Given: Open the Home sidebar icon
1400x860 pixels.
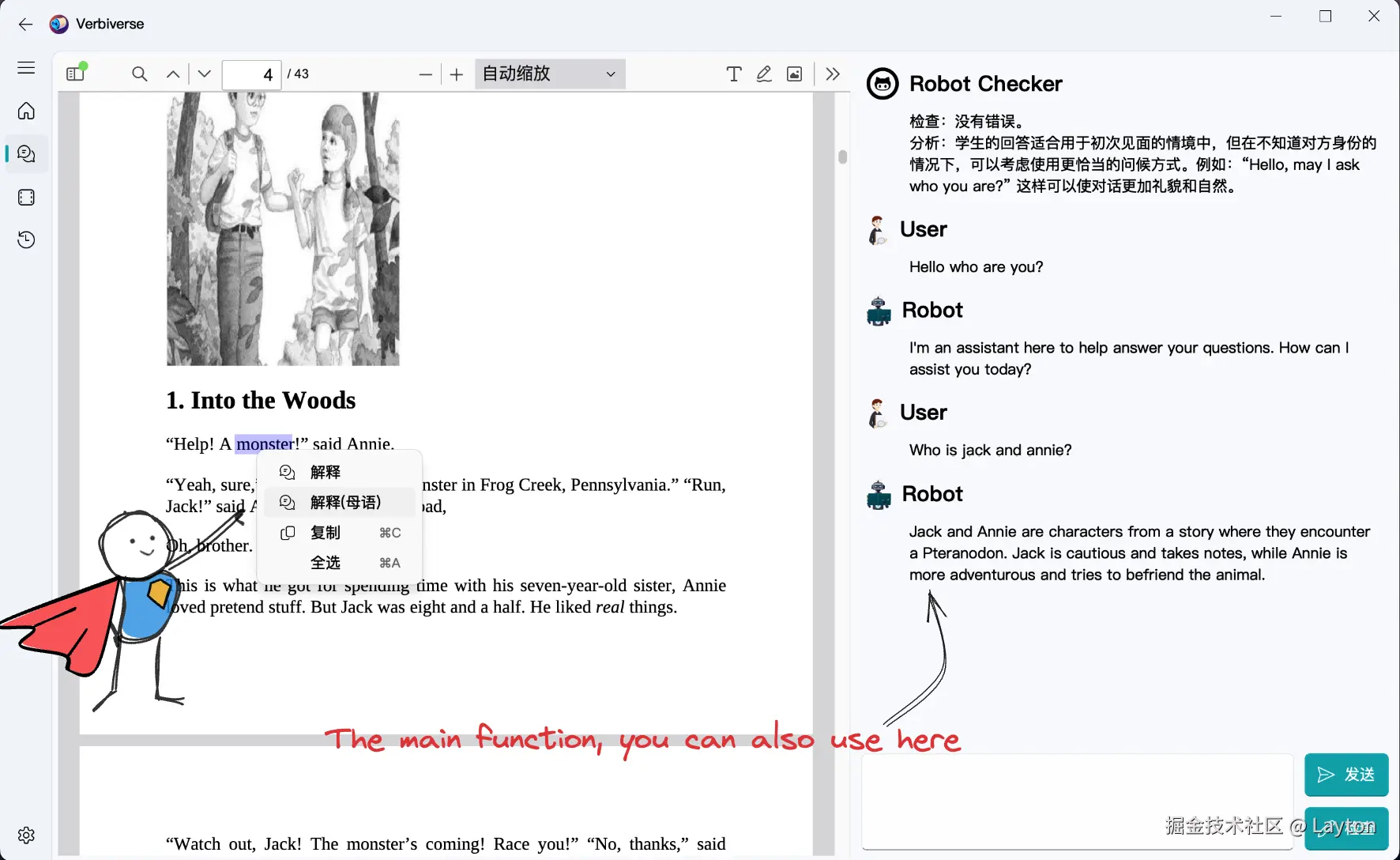Looking at the screenshot, I should [x=26, y=111].
